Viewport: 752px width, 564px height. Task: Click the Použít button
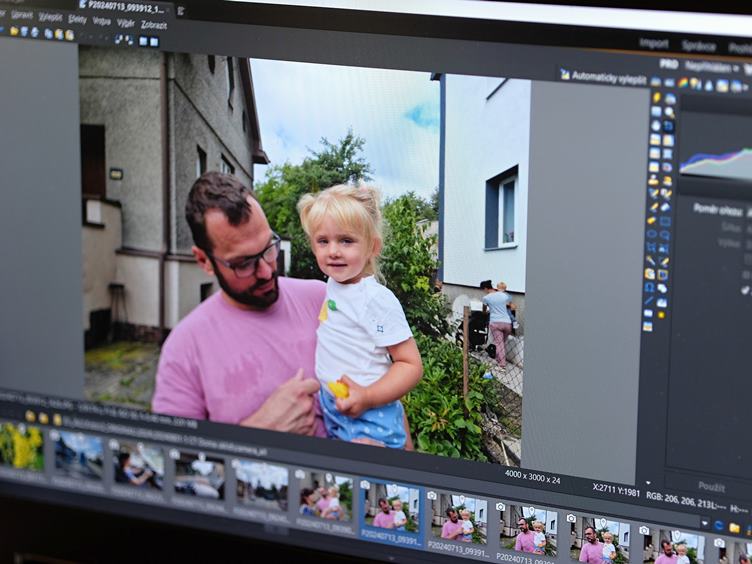coord(712,487)
